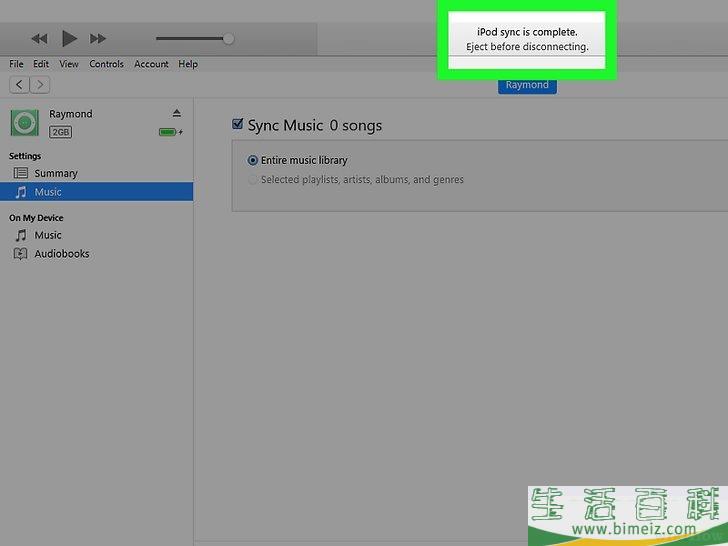Eject the Raymond iPod
Image resolution: width=728 pixels, height=546 pixels.
[x=176, y=113]
